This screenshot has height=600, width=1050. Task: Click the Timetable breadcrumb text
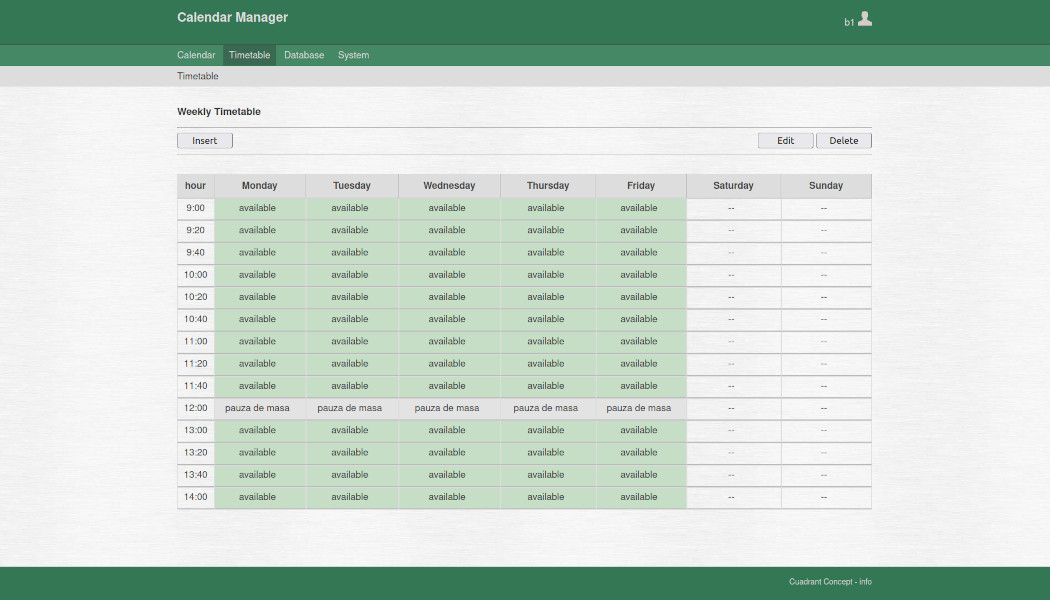198,76
